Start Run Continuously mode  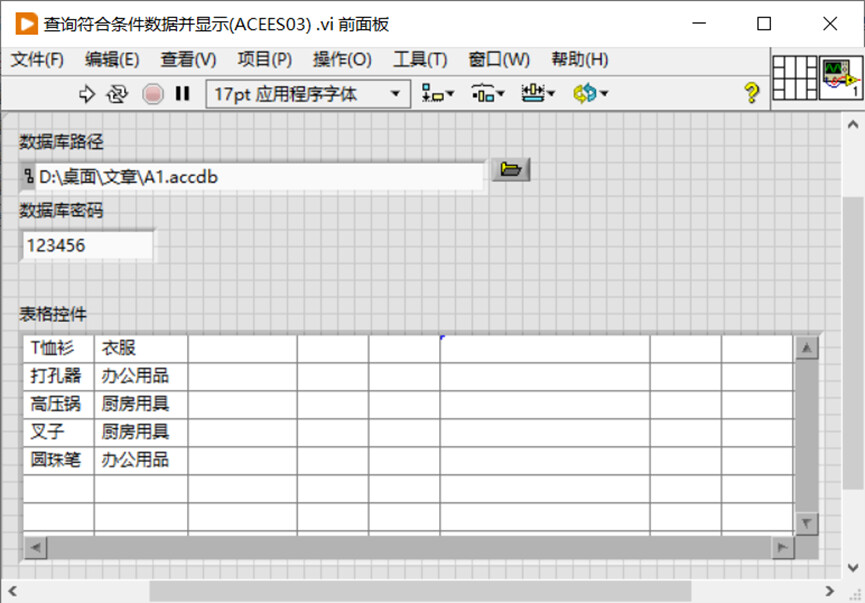coord(117,94)
